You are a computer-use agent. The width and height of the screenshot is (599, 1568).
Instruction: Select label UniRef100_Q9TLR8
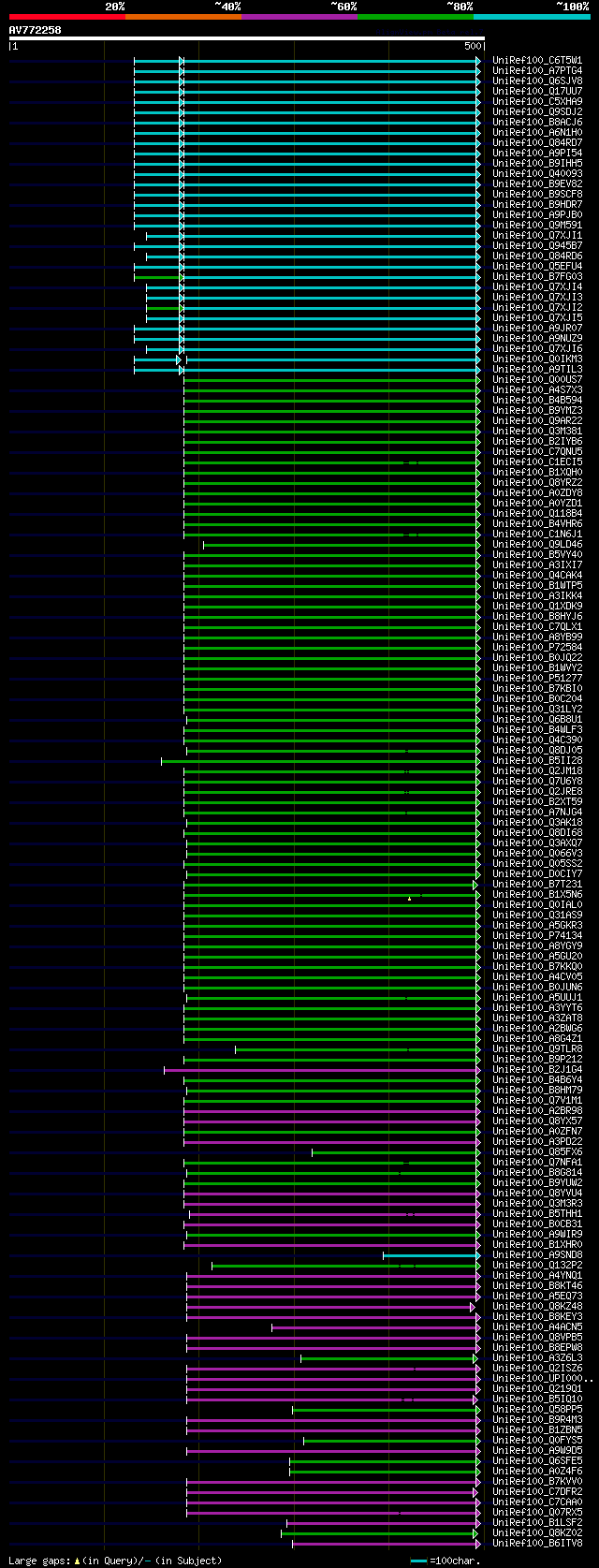(537, 1048)
